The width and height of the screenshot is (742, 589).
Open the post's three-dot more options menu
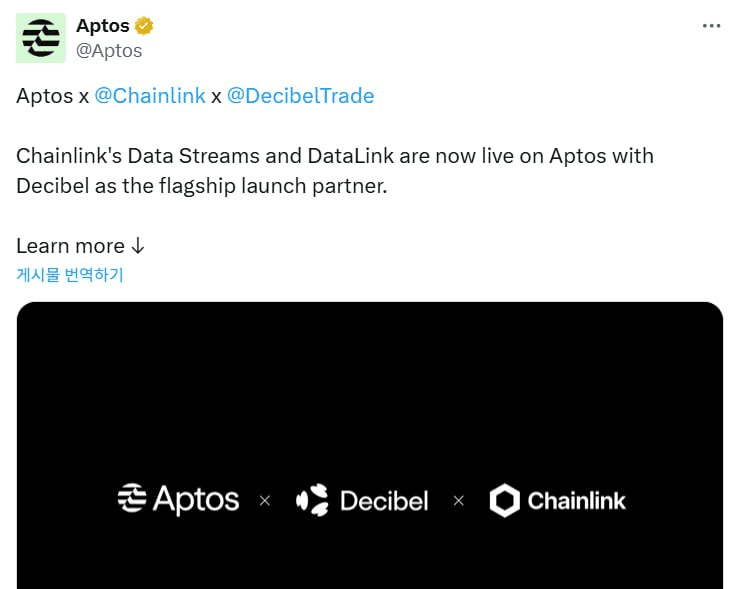click(x=711, y=26)
